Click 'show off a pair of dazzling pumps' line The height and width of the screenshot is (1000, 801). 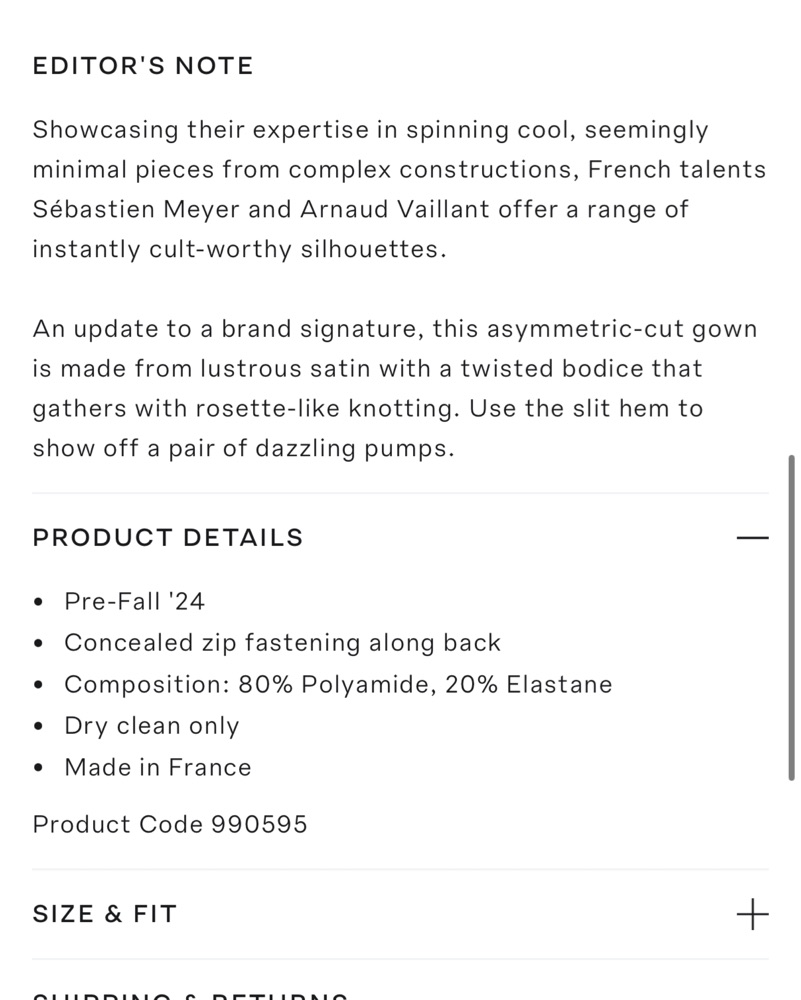pos(244,448)
